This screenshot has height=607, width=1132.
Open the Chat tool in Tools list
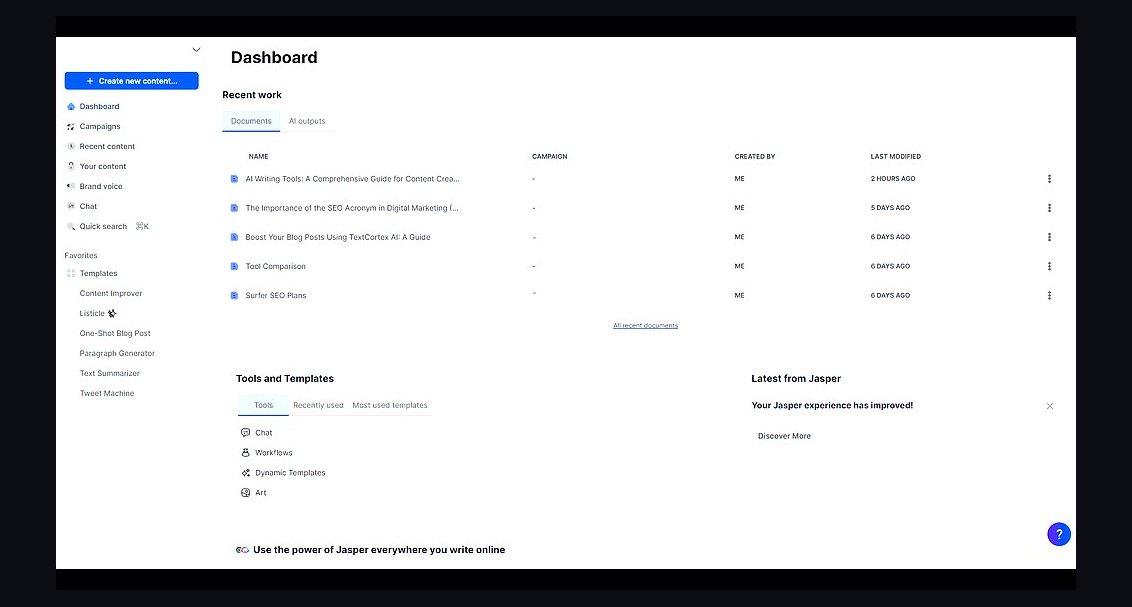tap(264, 433)
